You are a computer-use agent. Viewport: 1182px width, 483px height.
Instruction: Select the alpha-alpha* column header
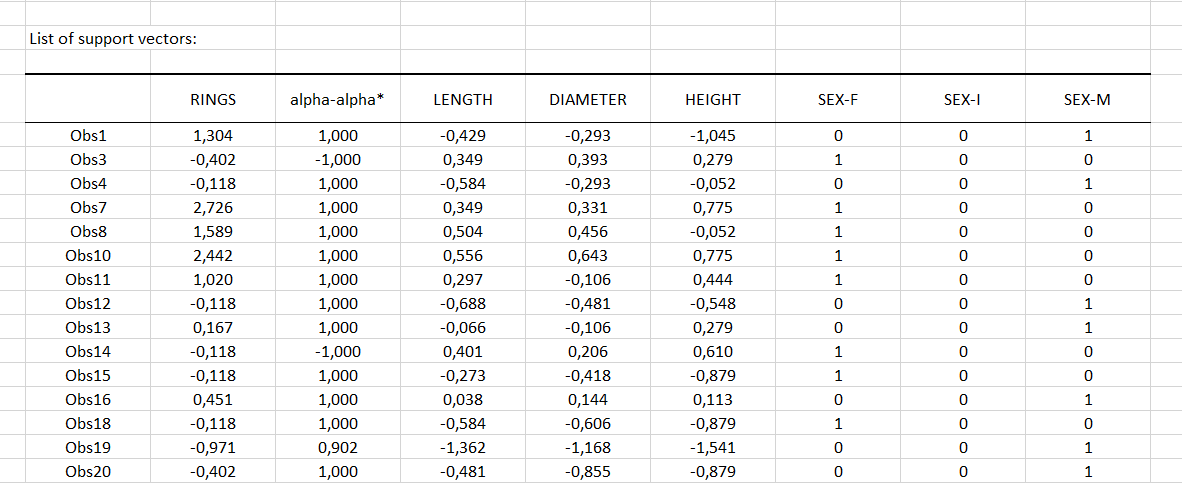(x=337, y=99)
